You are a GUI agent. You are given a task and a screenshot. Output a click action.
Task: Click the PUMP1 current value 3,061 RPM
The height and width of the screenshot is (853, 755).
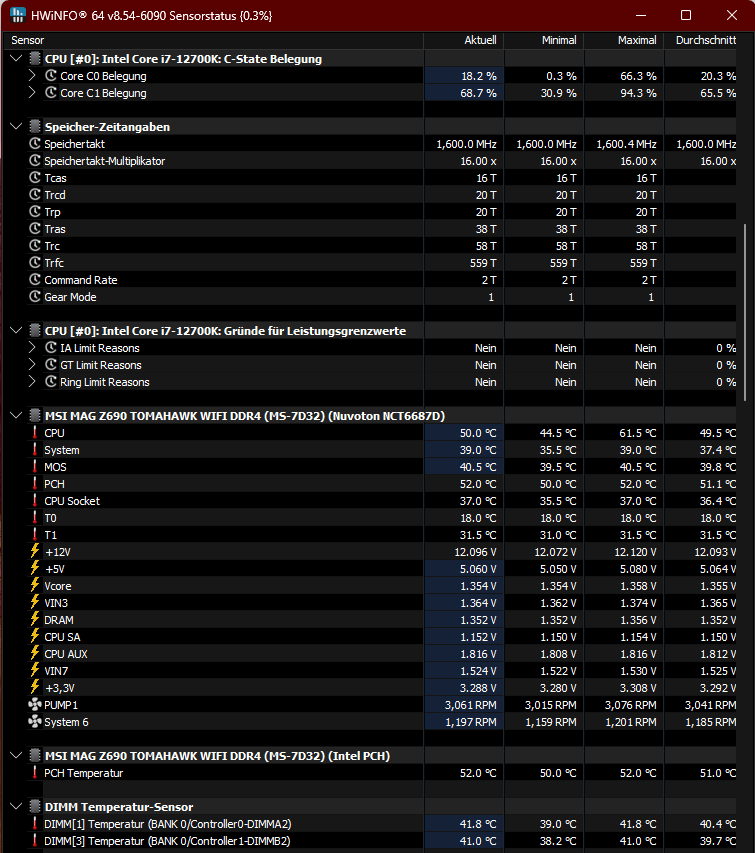point(471,705)
